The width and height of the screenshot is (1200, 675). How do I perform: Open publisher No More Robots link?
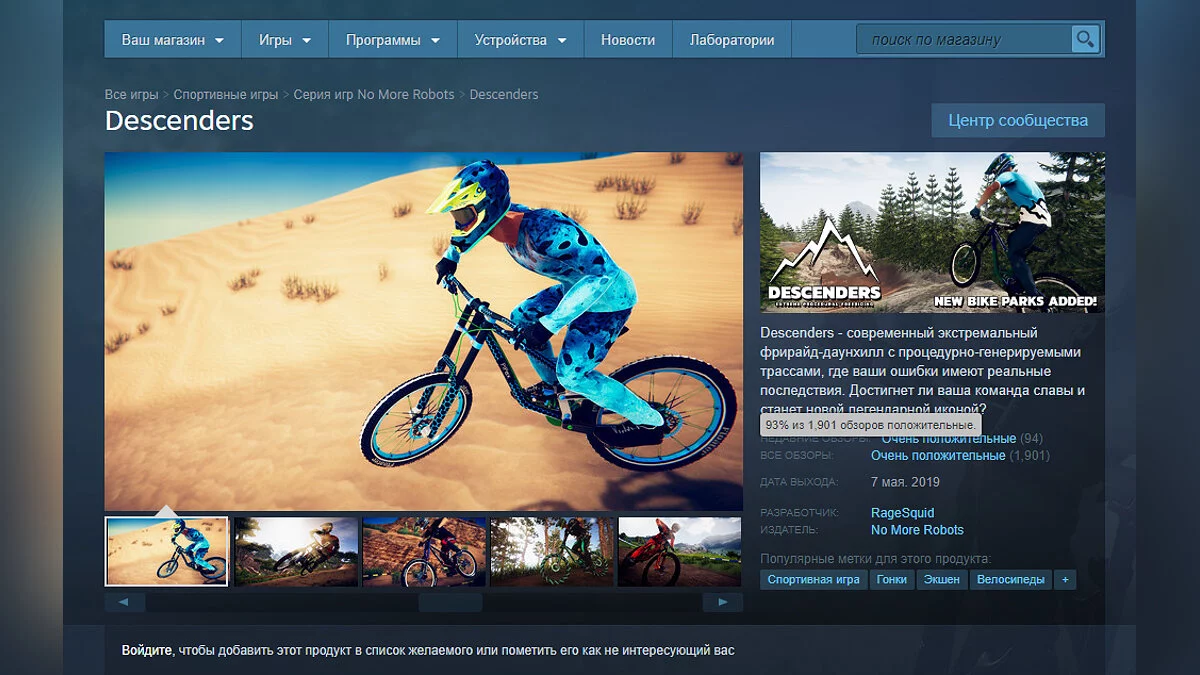point(917,530)
